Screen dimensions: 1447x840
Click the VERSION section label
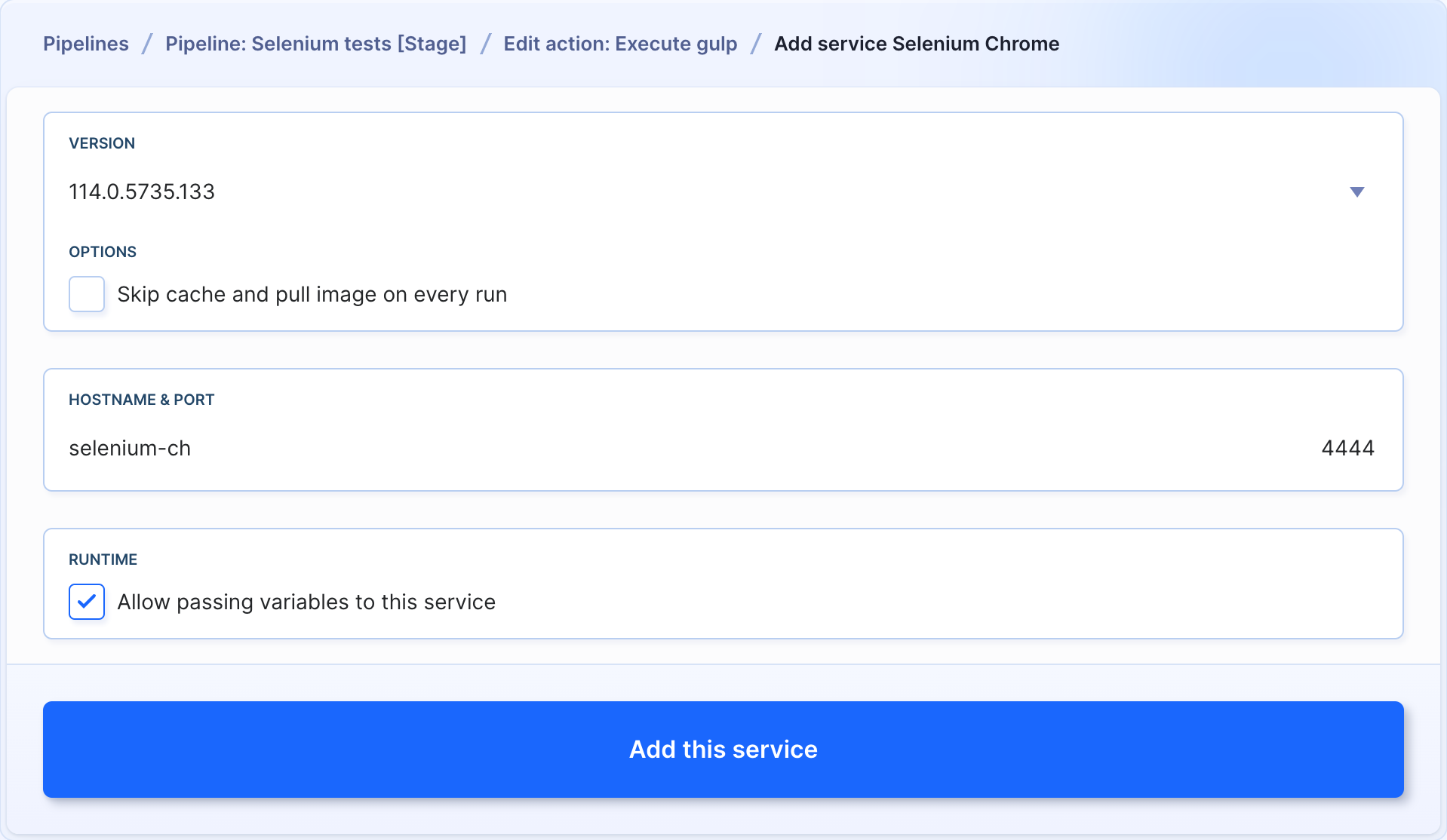[x=102, y=143]
